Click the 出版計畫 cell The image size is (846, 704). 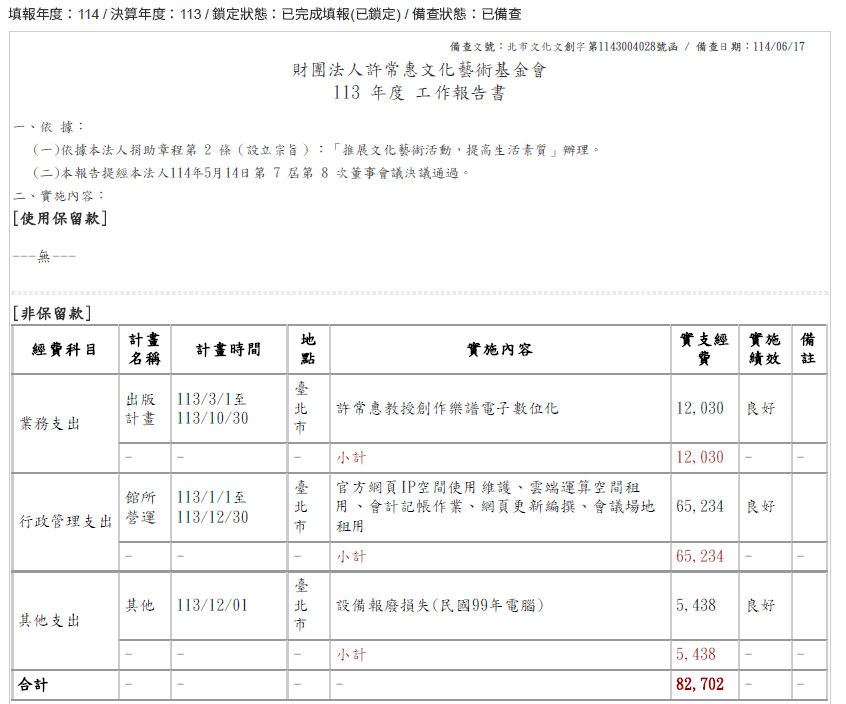tap(141, 408)
